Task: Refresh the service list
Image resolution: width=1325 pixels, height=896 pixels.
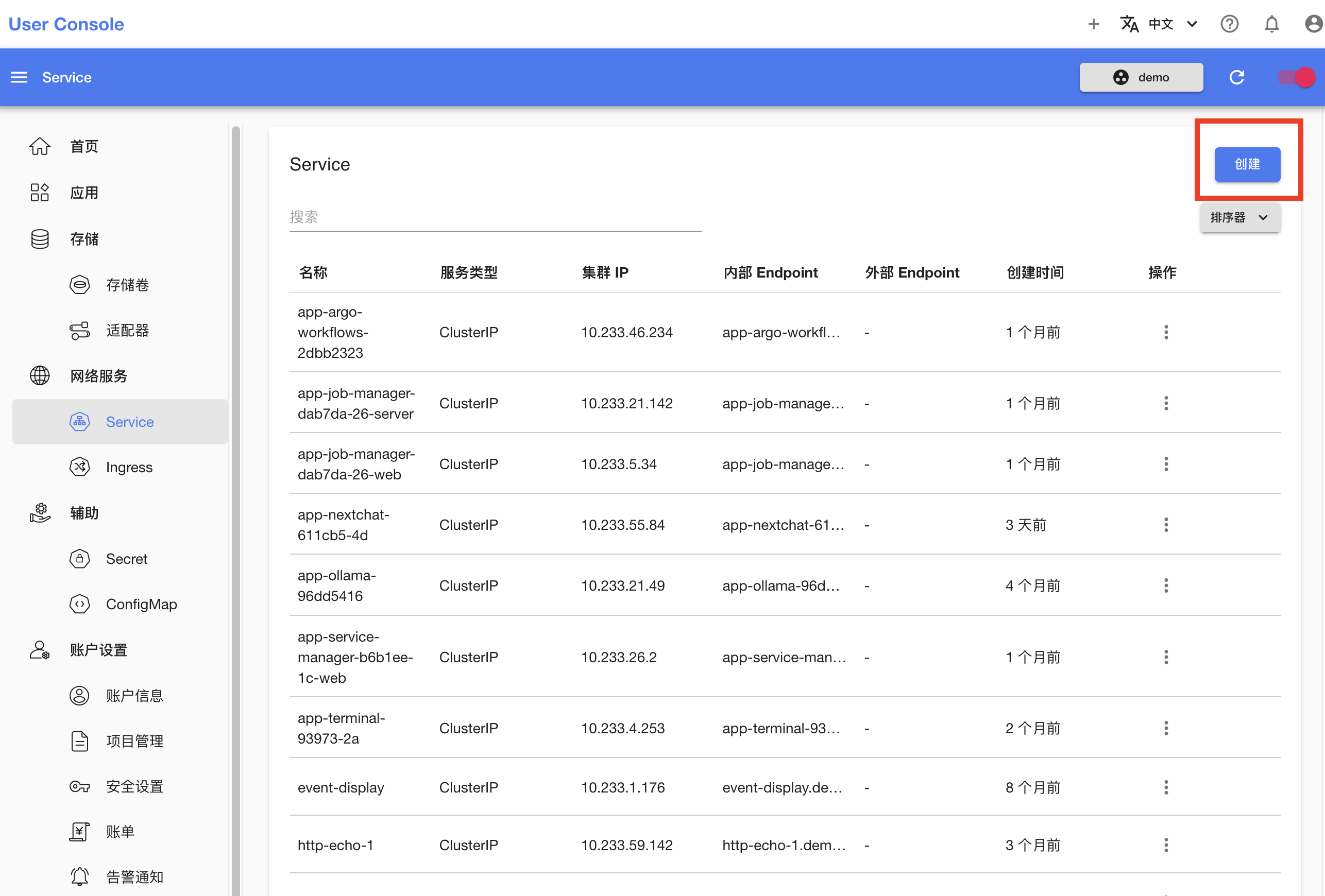Action: [x=1236, y=77]
